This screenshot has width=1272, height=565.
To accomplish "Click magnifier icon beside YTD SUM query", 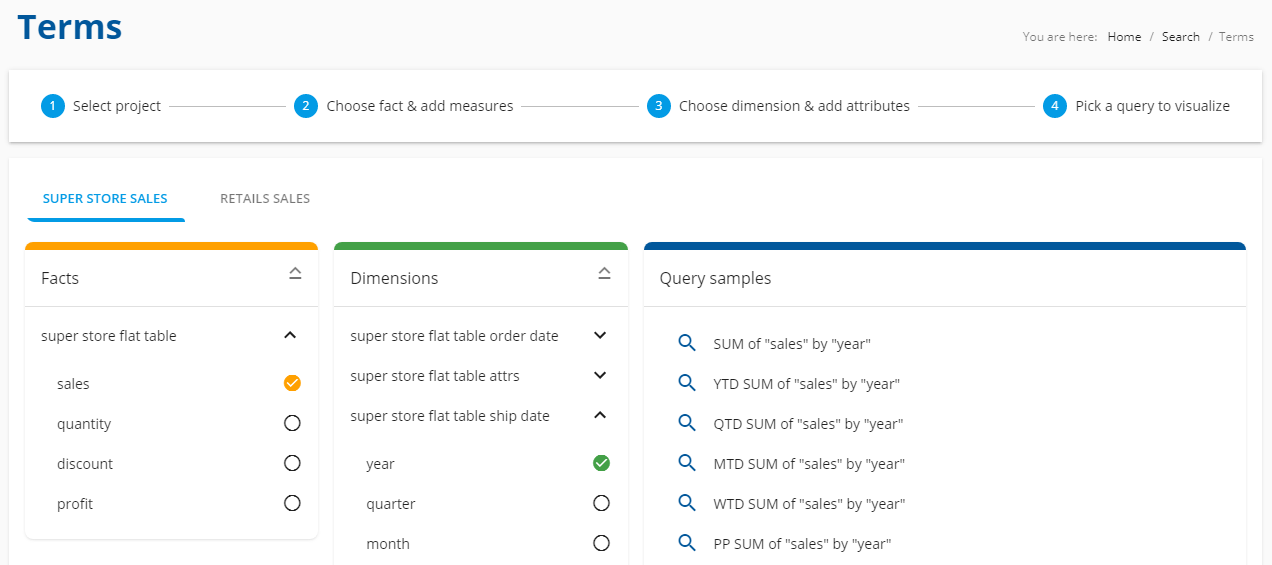I will click(687, 383).
